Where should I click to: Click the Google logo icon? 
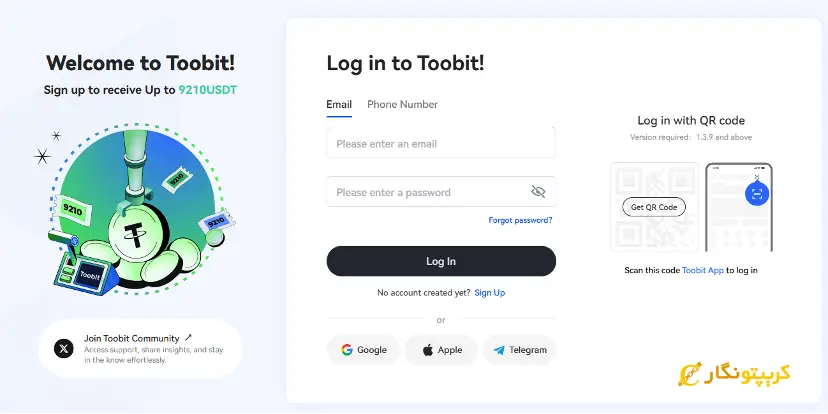click(x=347, y=350)
